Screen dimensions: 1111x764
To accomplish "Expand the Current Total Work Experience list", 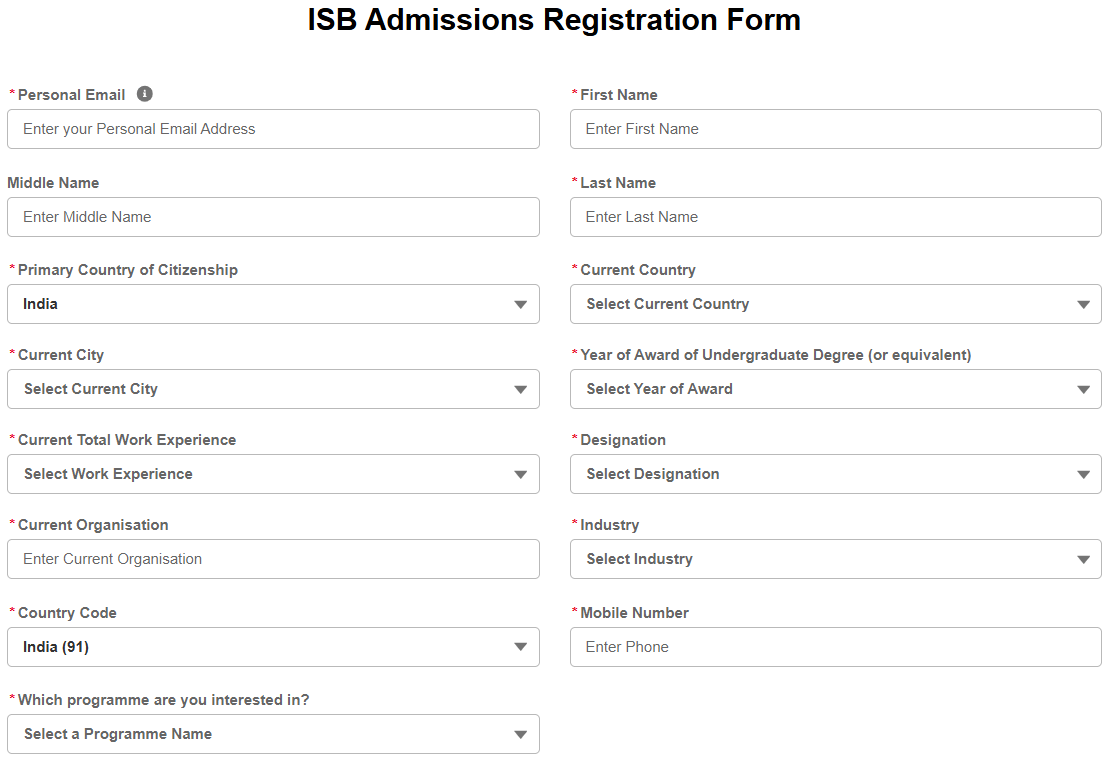I will (273, 474).
